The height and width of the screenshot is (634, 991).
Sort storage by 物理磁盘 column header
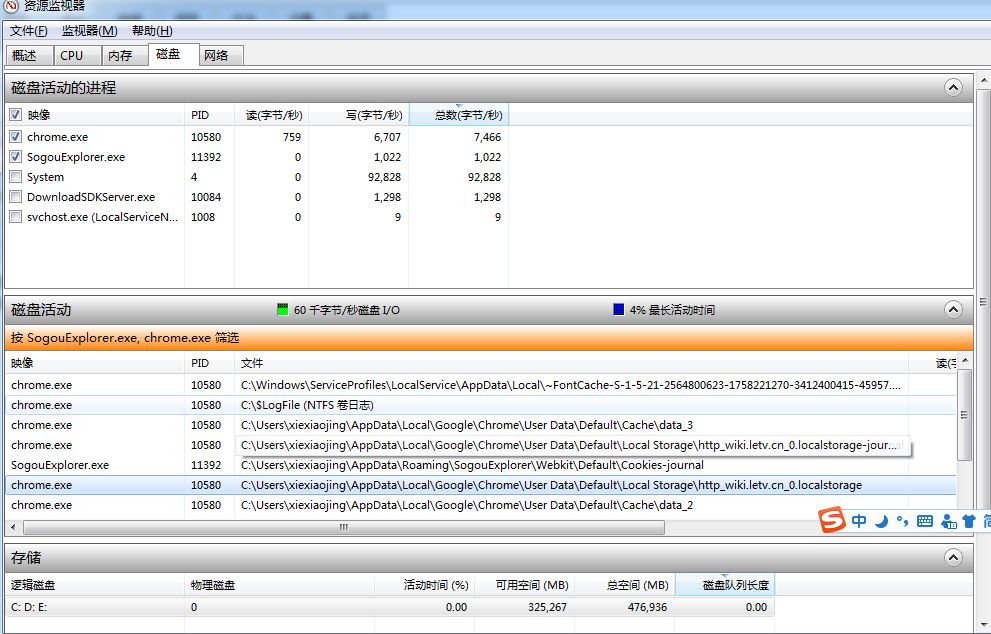(x=280, y=585)
